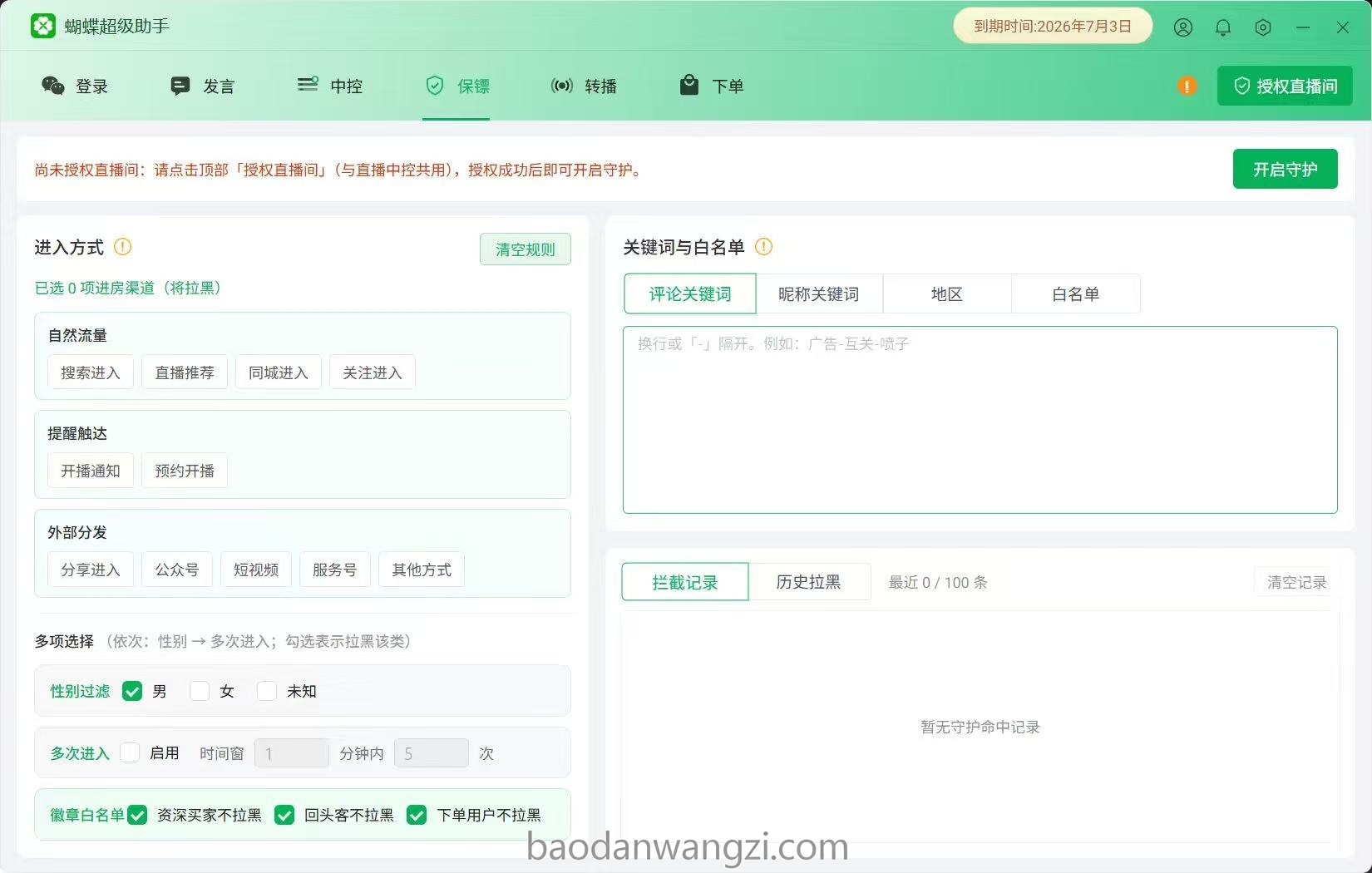Click the chat bubble icon beside 发言
Viewport: 1372px width, 873px height.
click(180, 86)
